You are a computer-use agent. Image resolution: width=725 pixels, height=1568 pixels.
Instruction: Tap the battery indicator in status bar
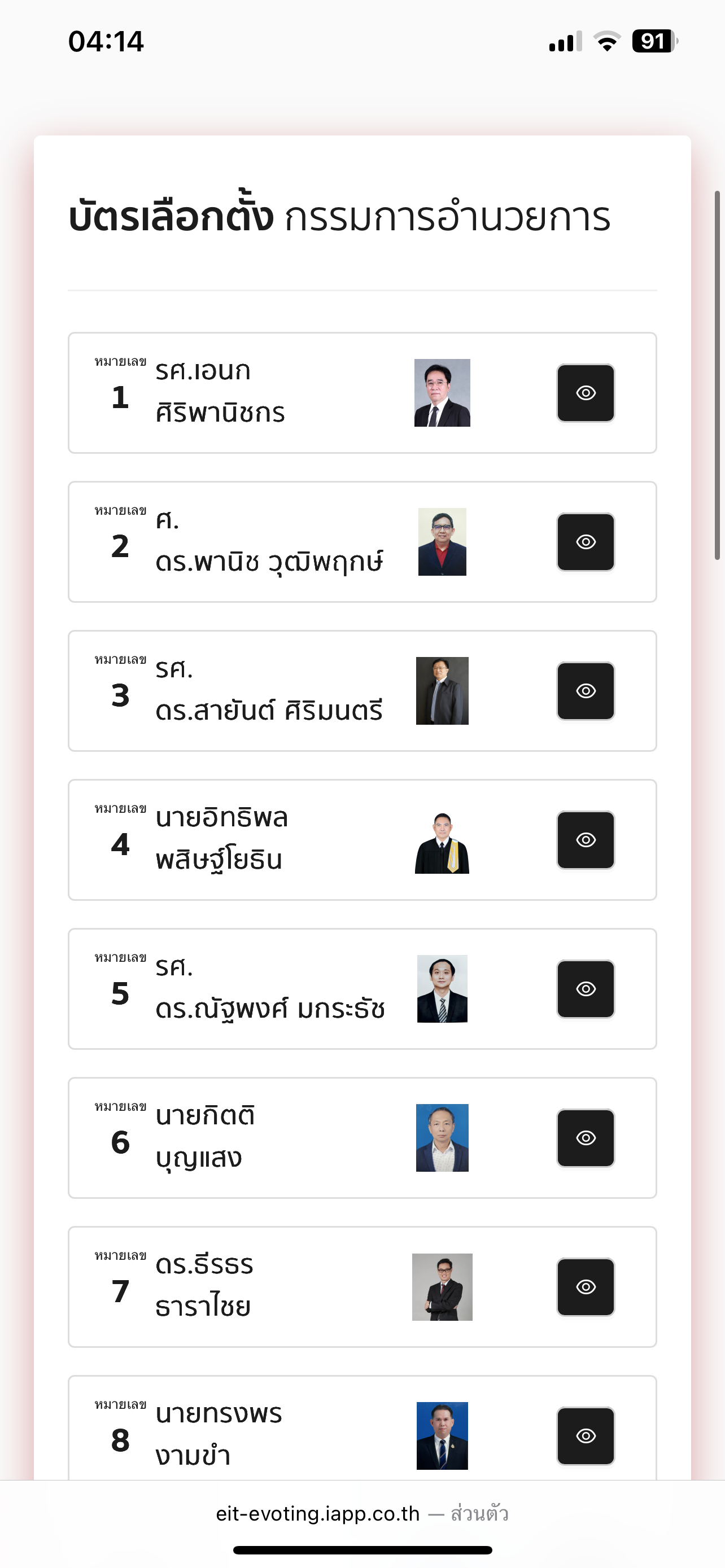tap(655, 41)
